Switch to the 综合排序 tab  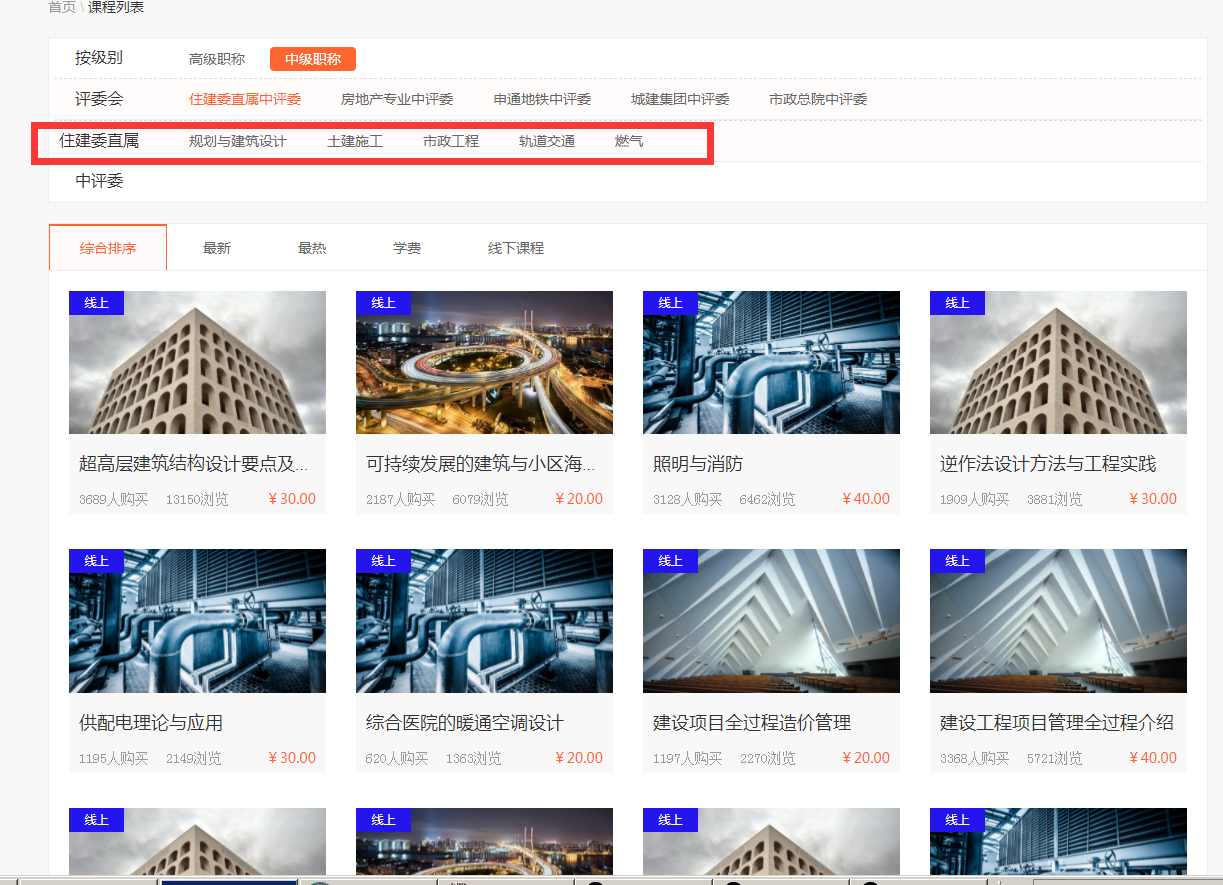pos(108,248)
